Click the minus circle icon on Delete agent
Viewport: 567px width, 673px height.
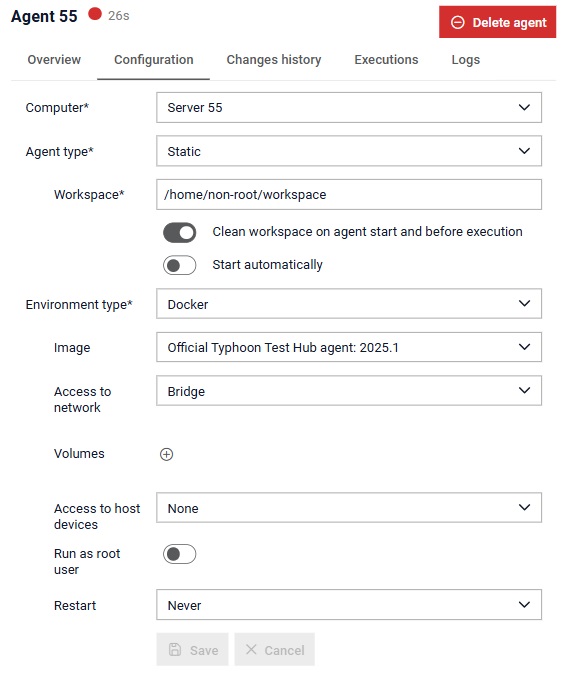click(x=458, y=22)
